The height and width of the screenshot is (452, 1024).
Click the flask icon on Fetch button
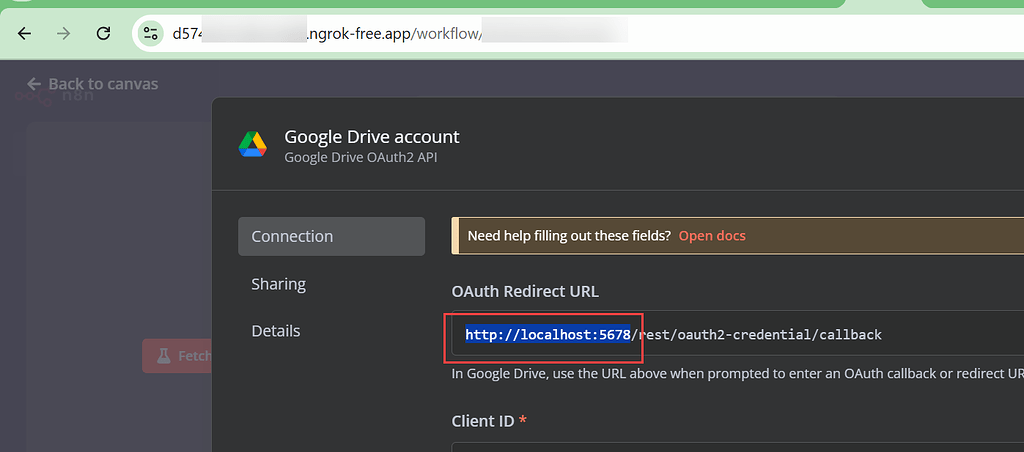click(163, 355)
